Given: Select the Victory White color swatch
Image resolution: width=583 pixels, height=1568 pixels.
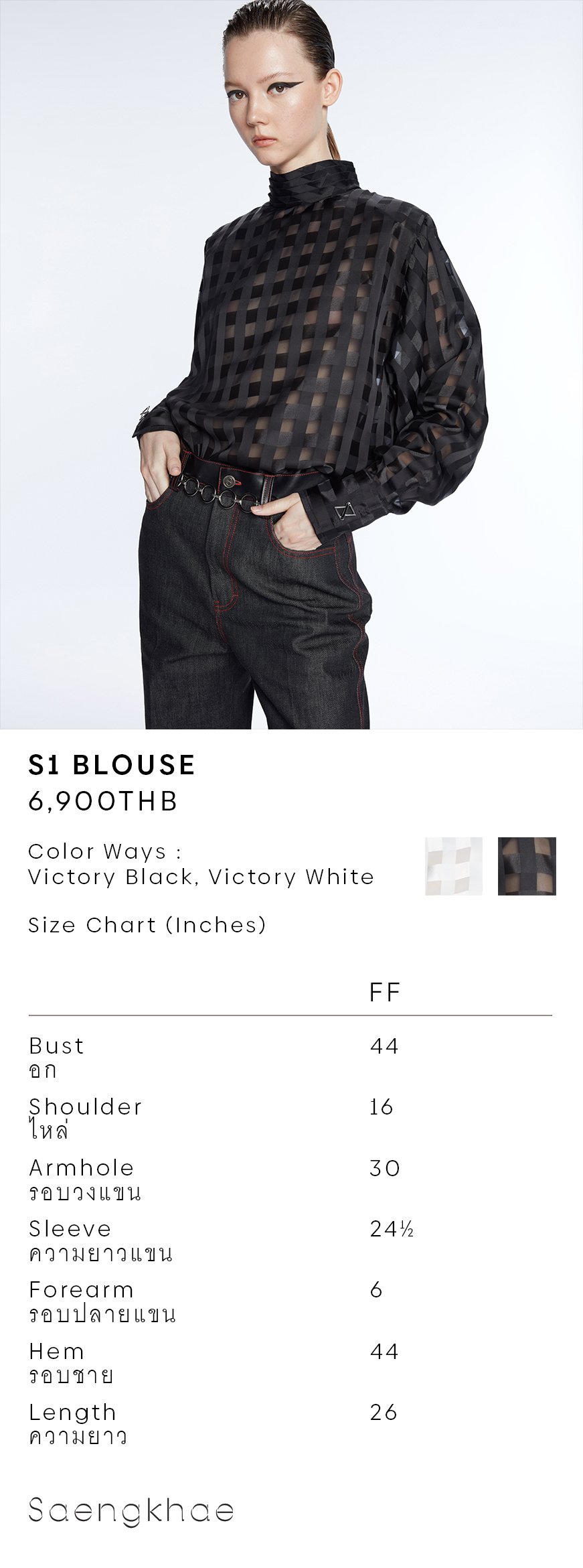Looking at the screenshot, I should pyautogui.click(x=453, y=866).
